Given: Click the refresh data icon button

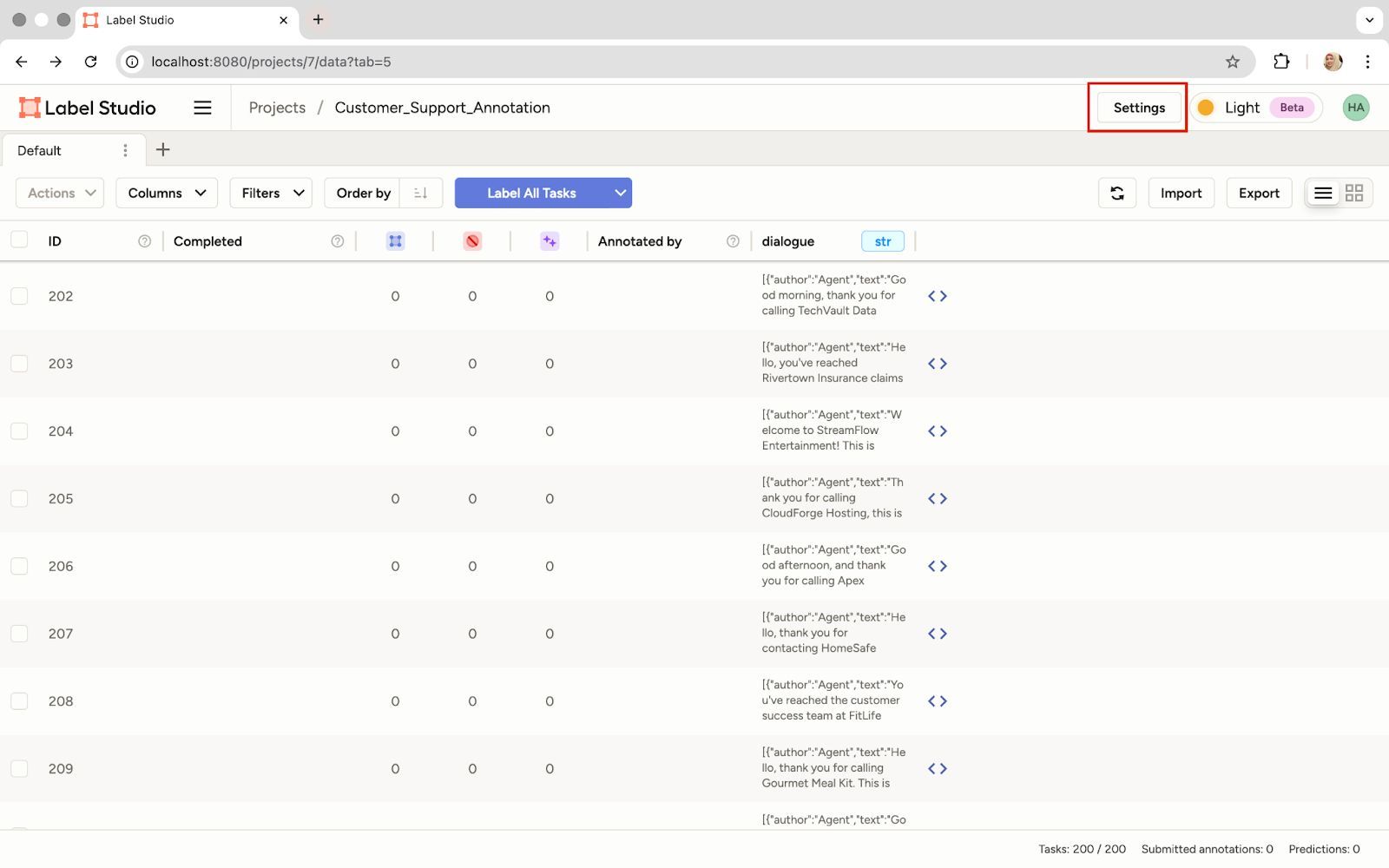Looking at the screenshot, I should [1116, 193].
